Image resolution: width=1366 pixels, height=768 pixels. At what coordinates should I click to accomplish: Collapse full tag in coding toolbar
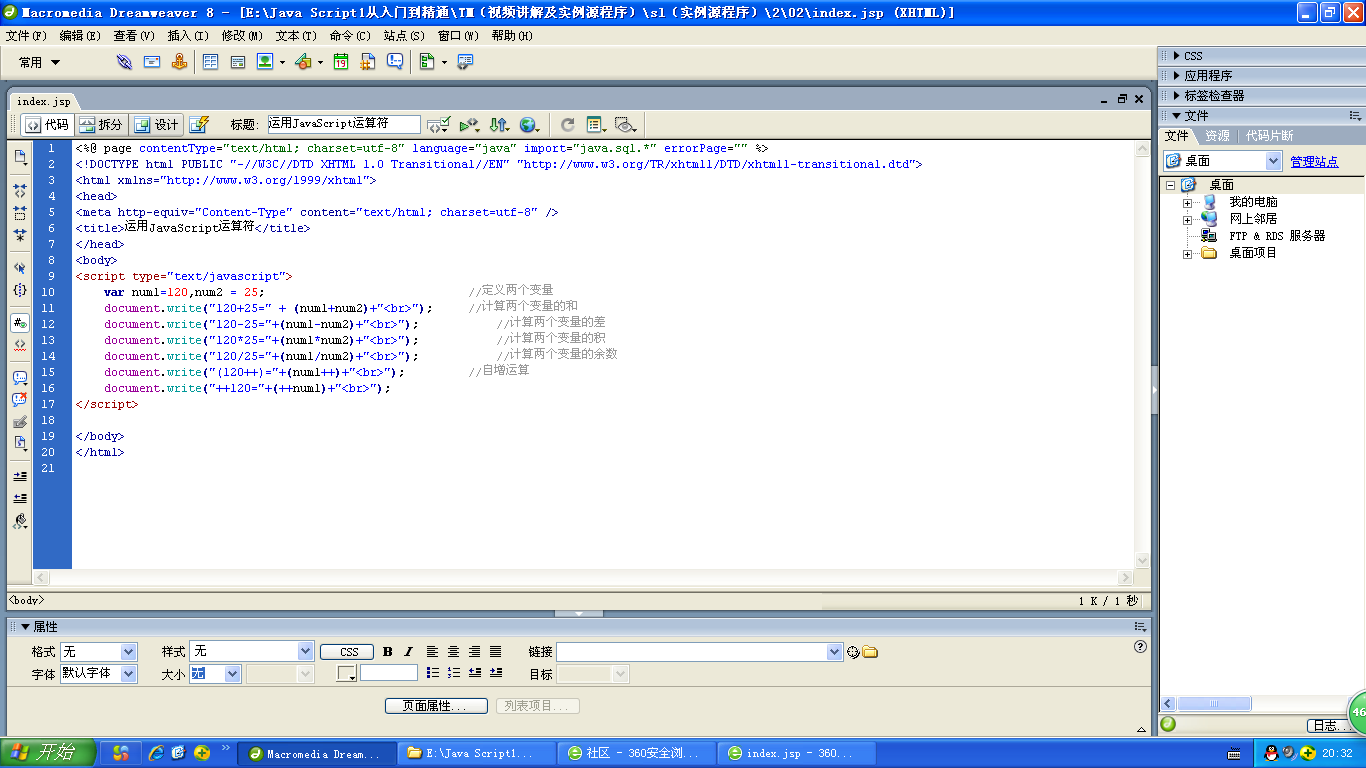(x=20, y=190)
